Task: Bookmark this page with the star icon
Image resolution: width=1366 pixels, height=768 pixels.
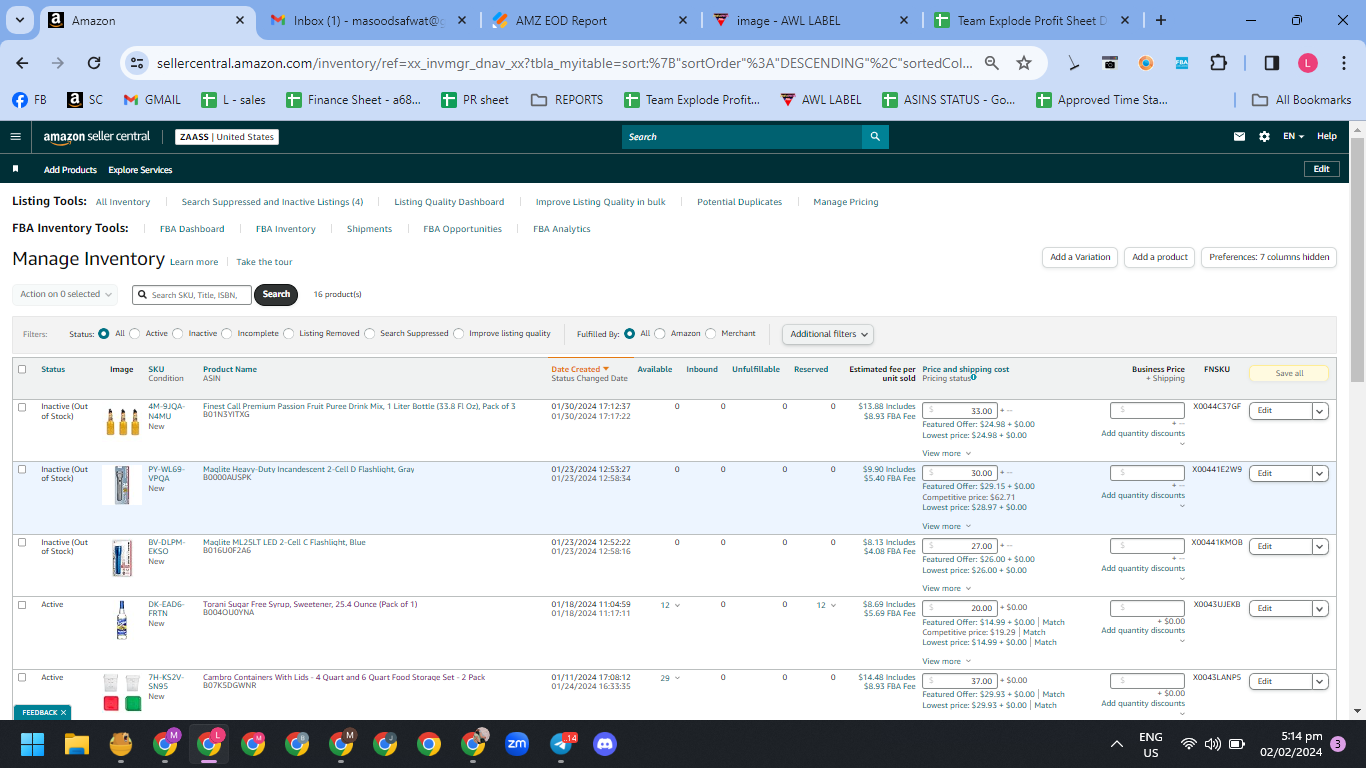Action: [x=1024, y=63]
